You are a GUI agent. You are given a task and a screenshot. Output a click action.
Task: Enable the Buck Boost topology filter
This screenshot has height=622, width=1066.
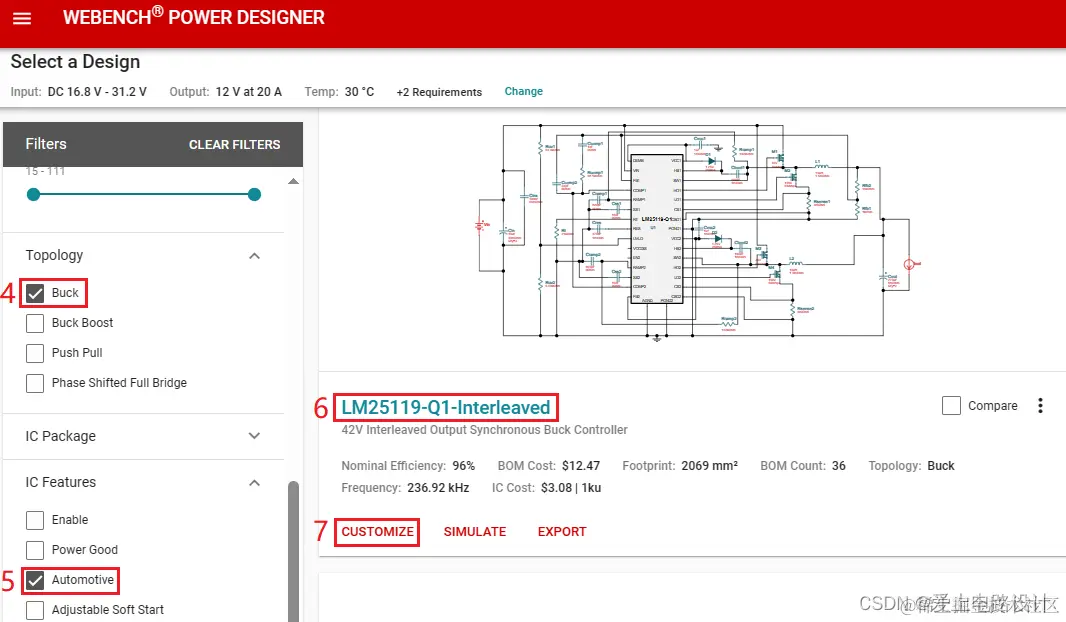[x=35, y=323]
